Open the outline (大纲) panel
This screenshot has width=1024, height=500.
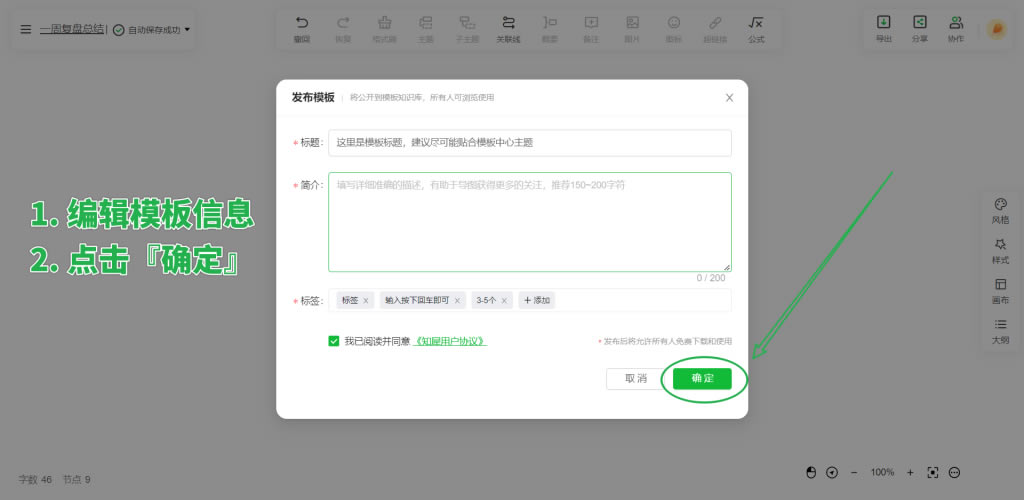click(1000, 332)
